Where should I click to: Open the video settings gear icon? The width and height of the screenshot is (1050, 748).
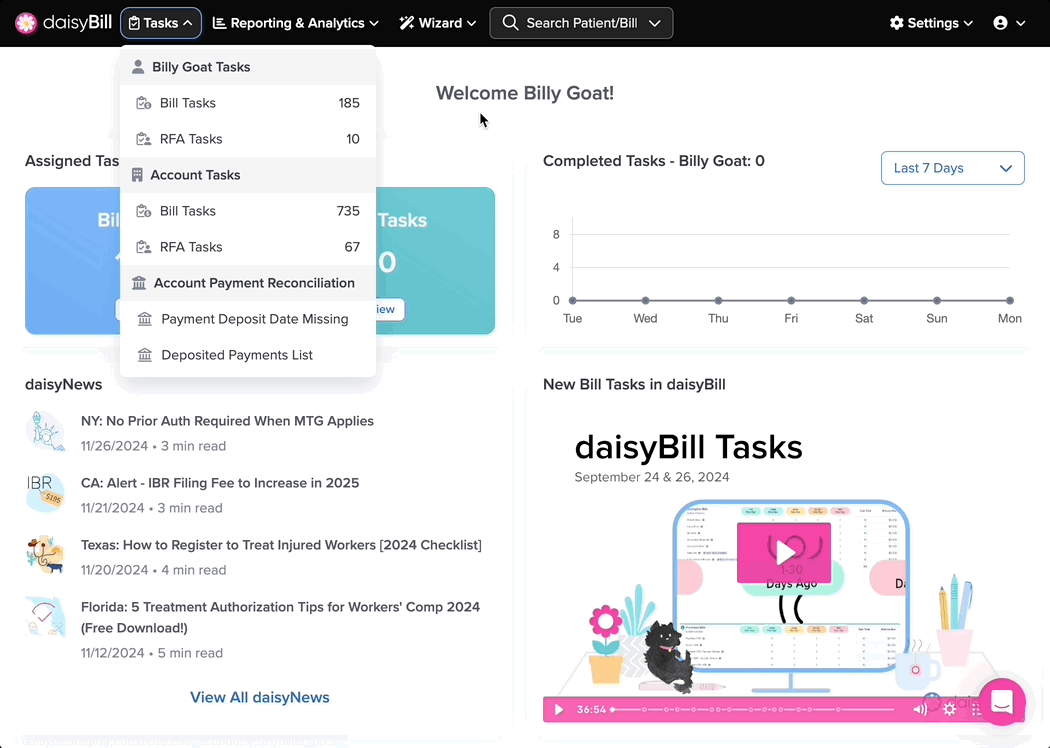[x=950, y=709]
